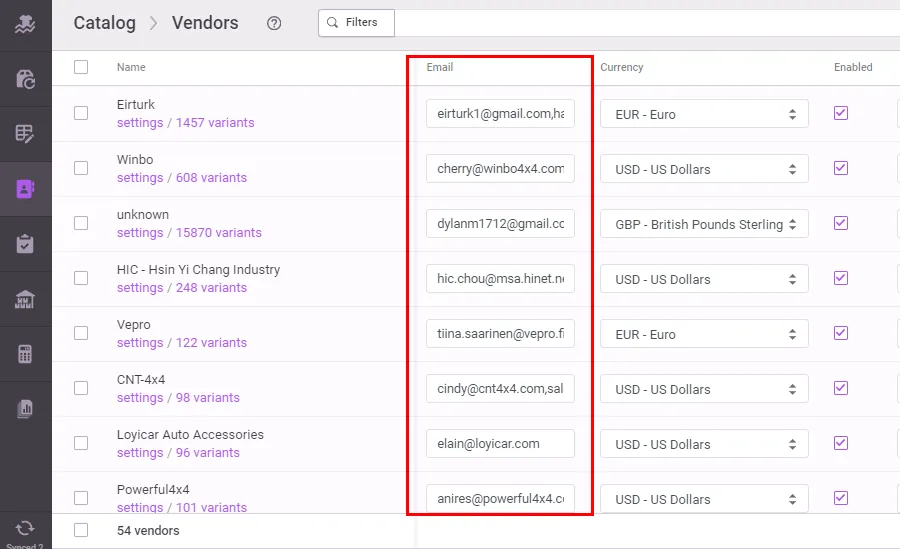Disable the Enabled checkbox for CNT-4x4
900x549 pixels.
841,388
